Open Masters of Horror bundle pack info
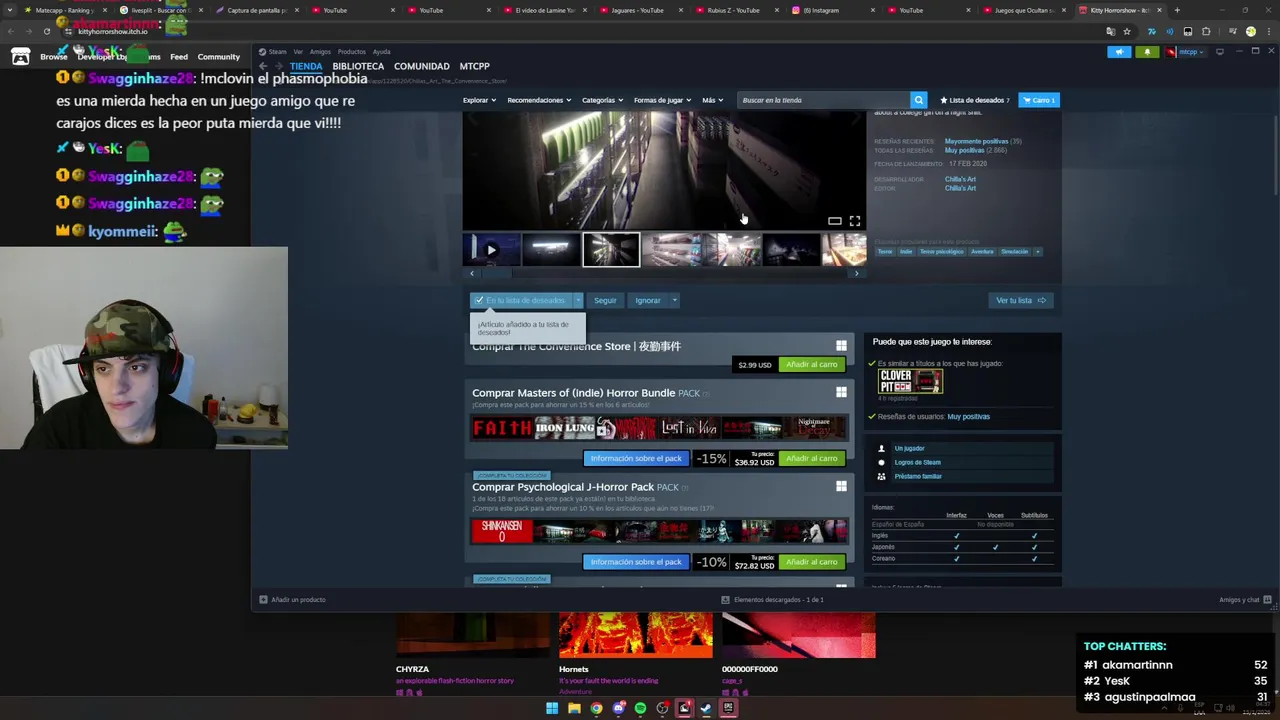This screenshot has height=720, width=1280. pyautogui.click(x=636, y=459)
